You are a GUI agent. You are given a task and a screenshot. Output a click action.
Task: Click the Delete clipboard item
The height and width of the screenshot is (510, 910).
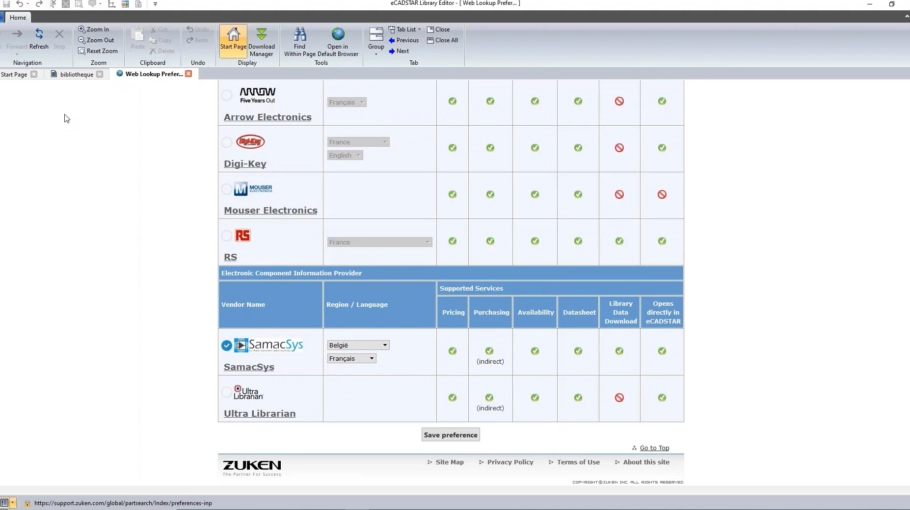click(x=162, y=51)
